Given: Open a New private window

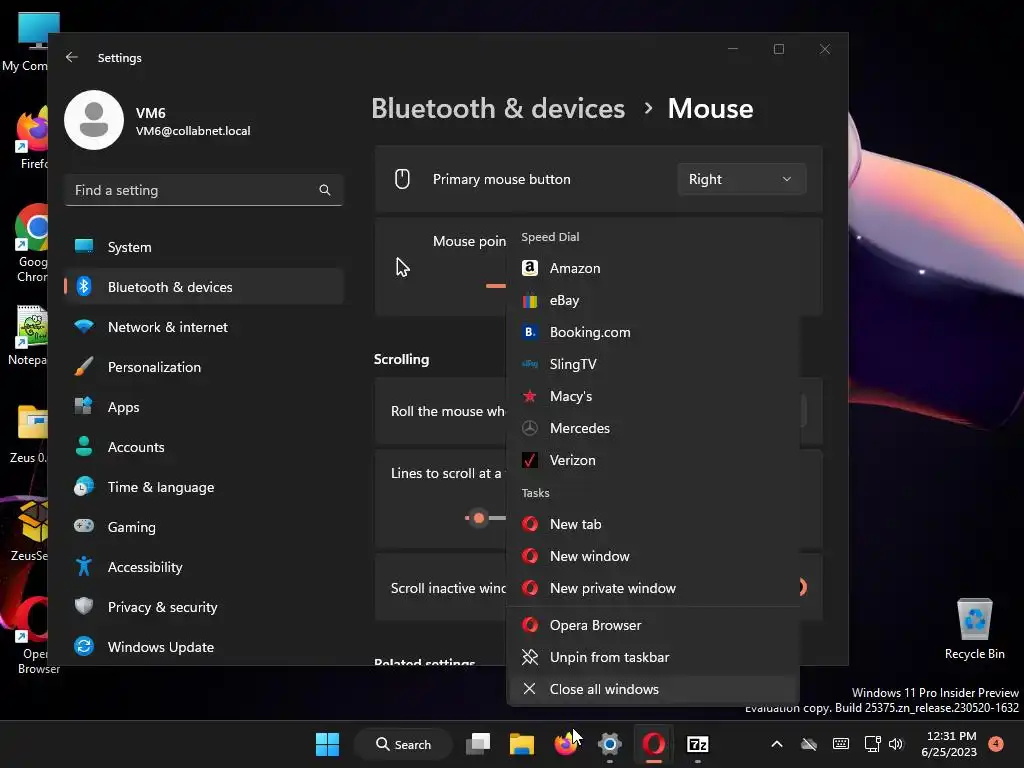Looking at the screenshot, I should pyautogui.click(x=653, y=588).
